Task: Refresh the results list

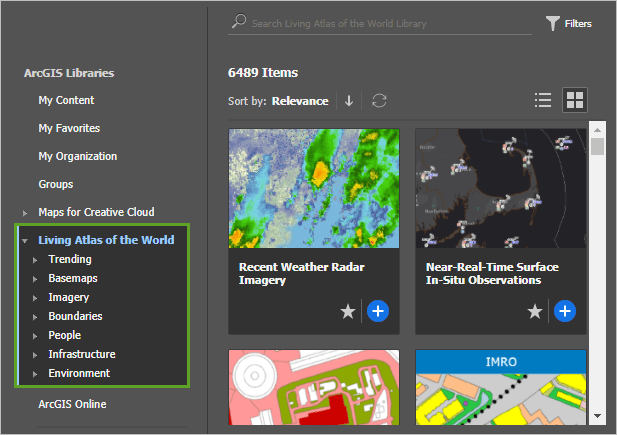Action: click(379, 101)
